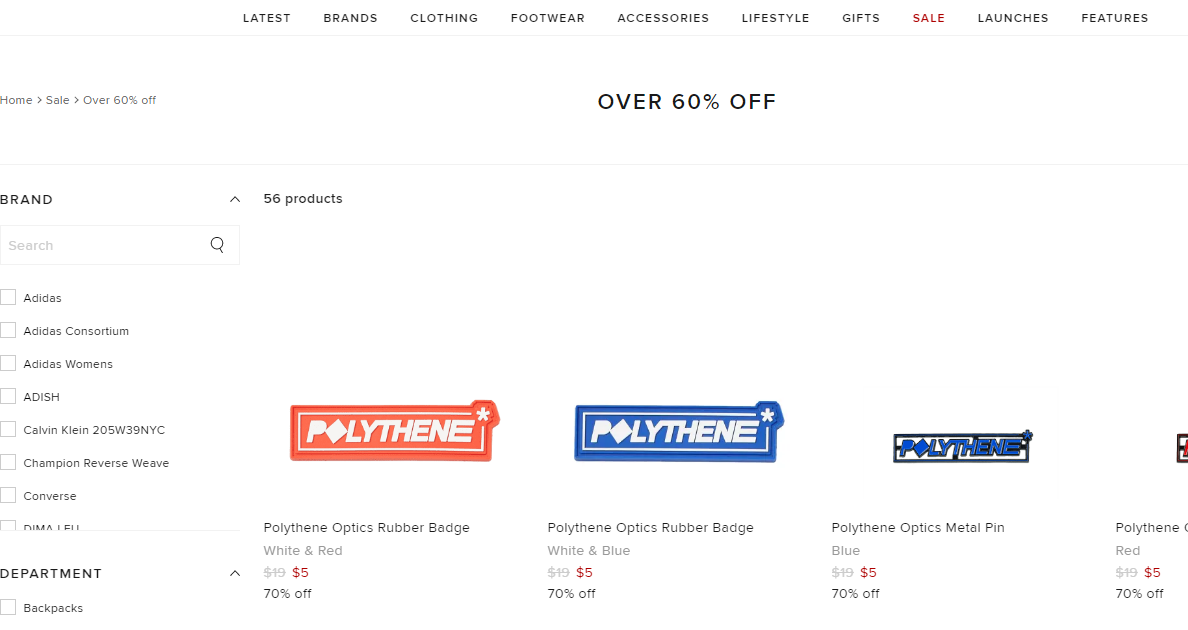Open the Launches navigation item
The image size is (1188, 630).
coord(1013,18)
